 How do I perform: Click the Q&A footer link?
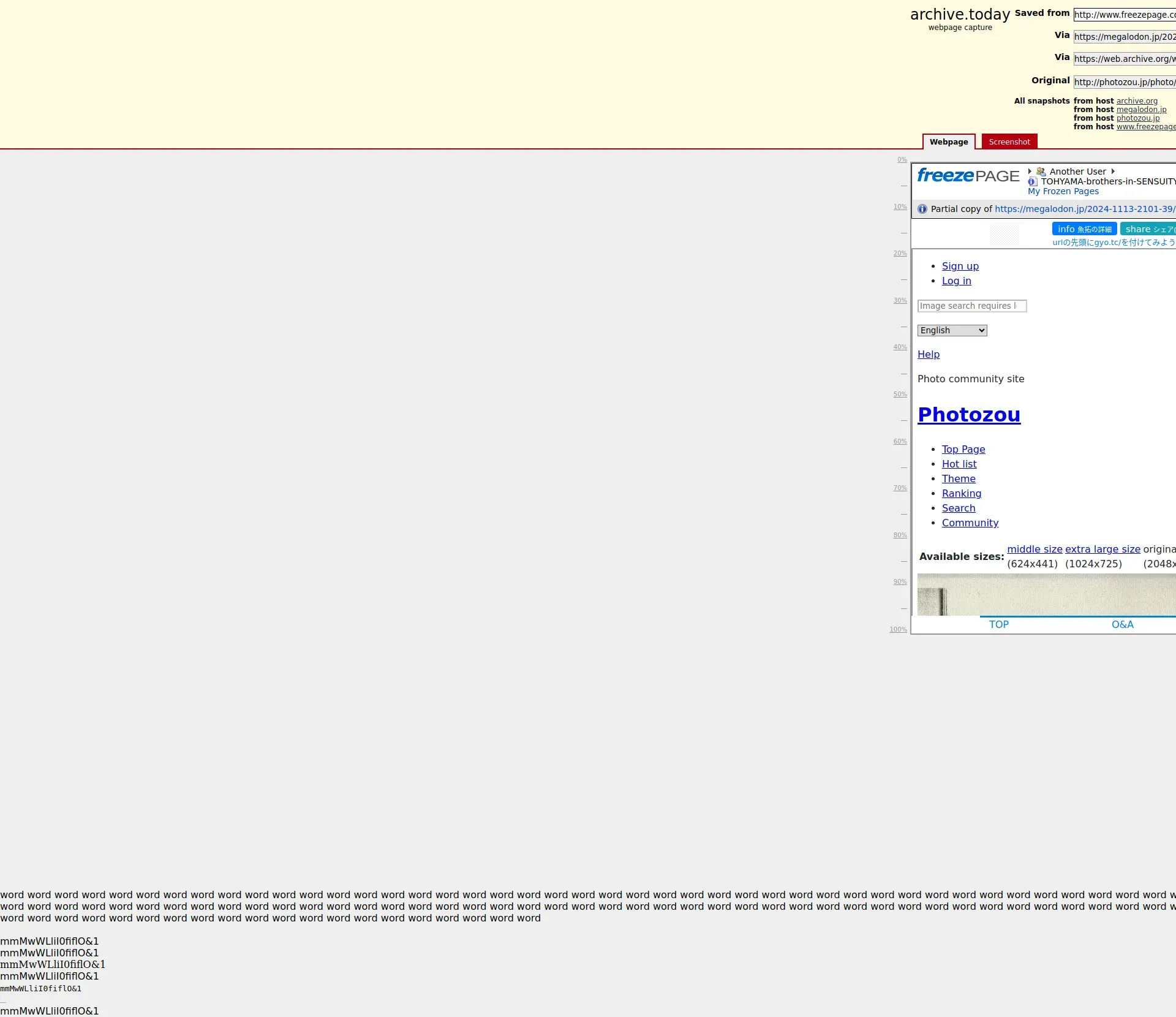pos(1122,624)
